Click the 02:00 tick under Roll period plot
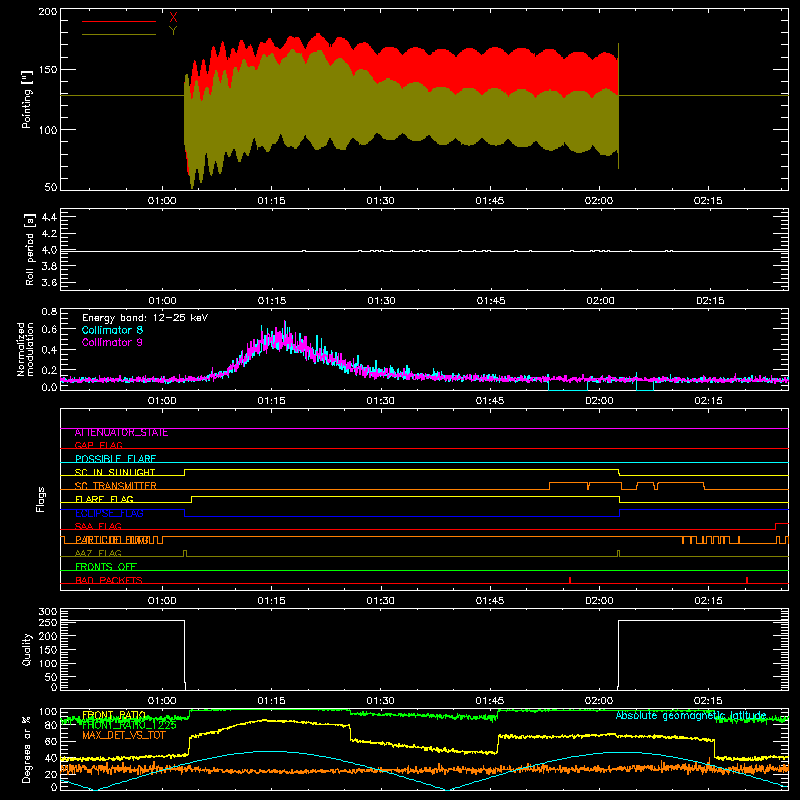Image resolution: width=800 pixels, height=800 pixels. (601, 301)
